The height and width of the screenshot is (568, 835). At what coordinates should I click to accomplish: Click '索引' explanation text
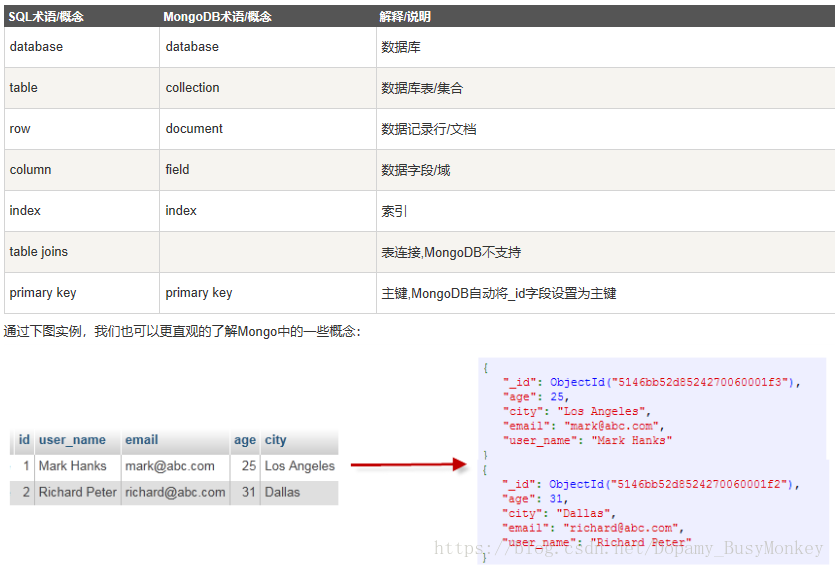[x=394, y=211]
